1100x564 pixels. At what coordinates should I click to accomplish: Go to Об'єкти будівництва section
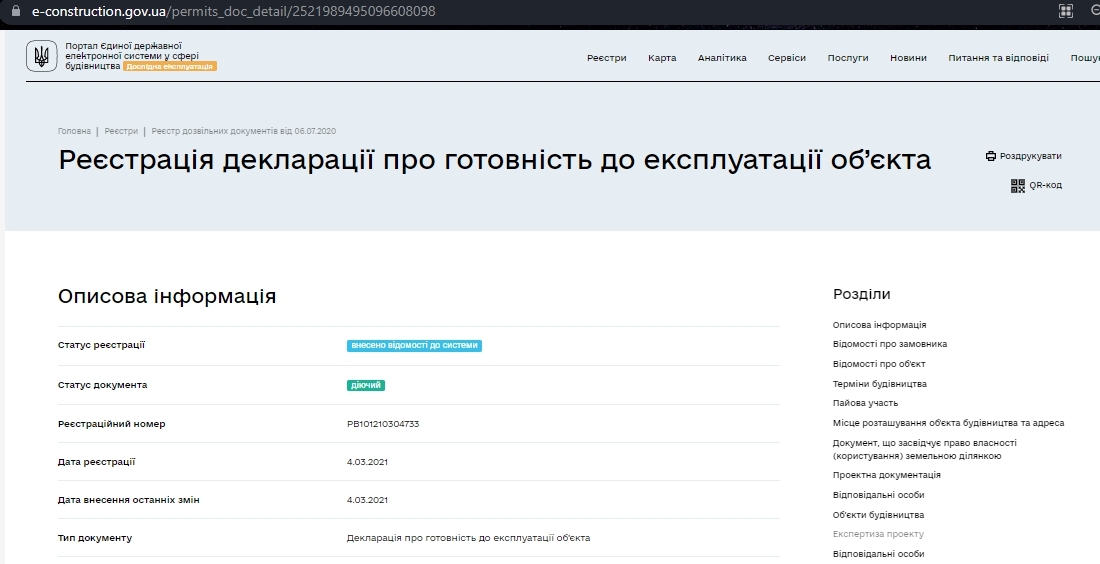point(878,515)
